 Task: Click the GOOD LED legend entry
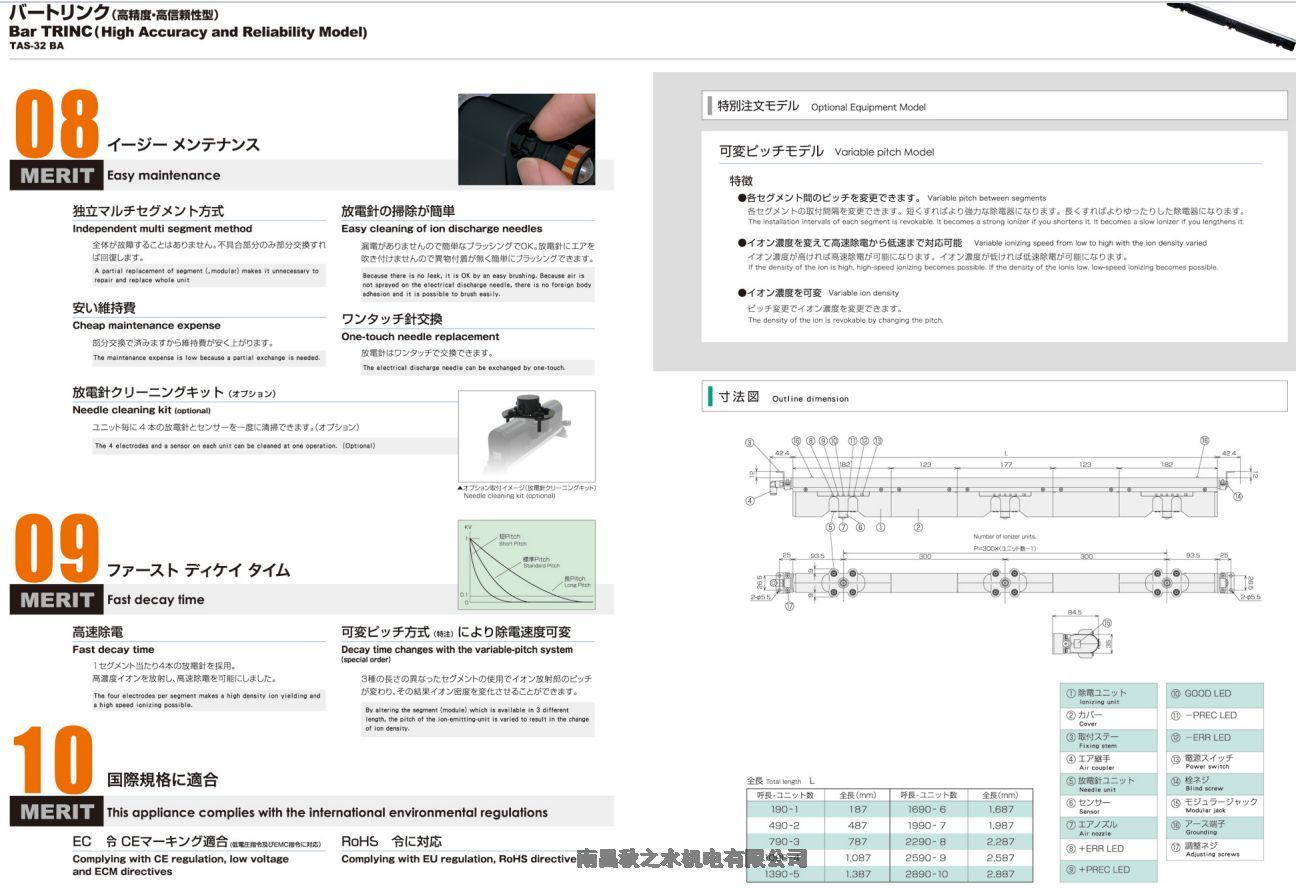[1214, 694]
